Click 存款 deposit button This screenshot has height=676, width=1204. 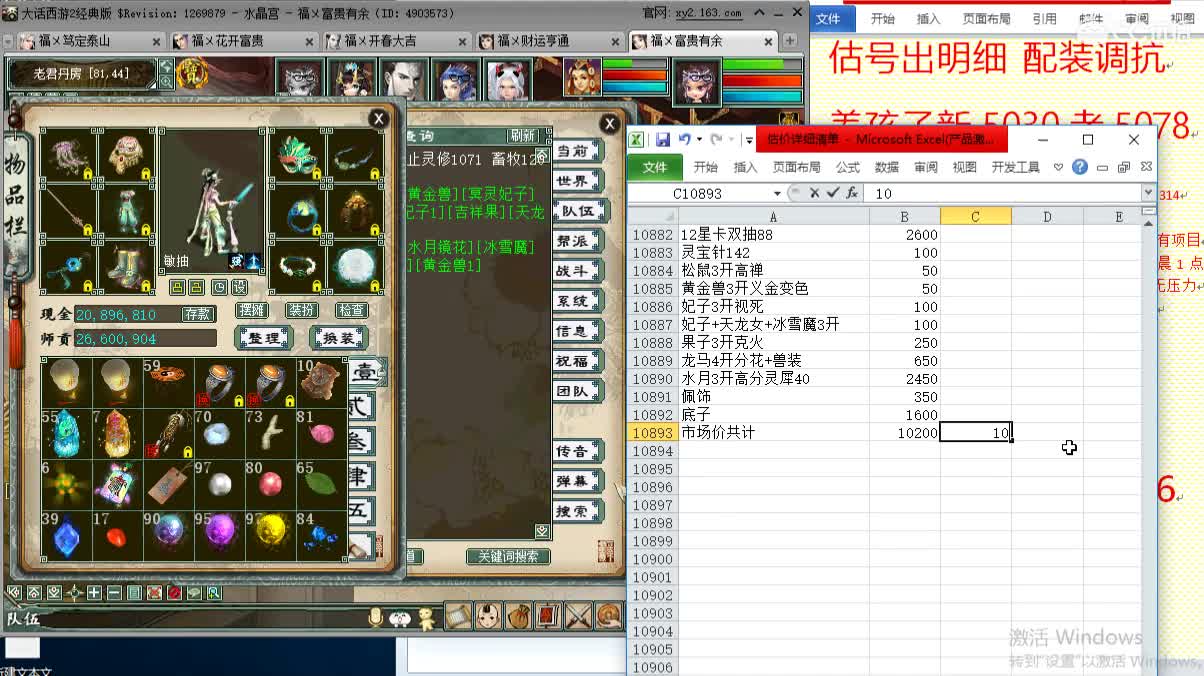[x=197, y=314]
